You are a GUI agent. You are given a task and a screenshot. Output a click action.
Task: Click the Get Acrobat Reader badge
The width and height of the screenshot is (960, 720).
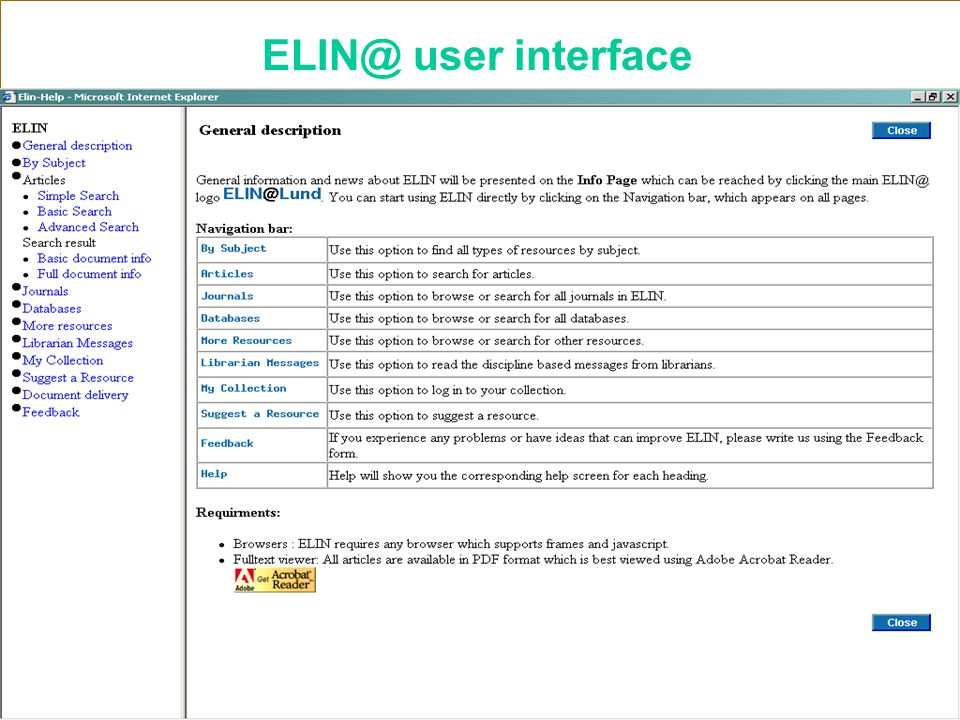click(275, 580)
